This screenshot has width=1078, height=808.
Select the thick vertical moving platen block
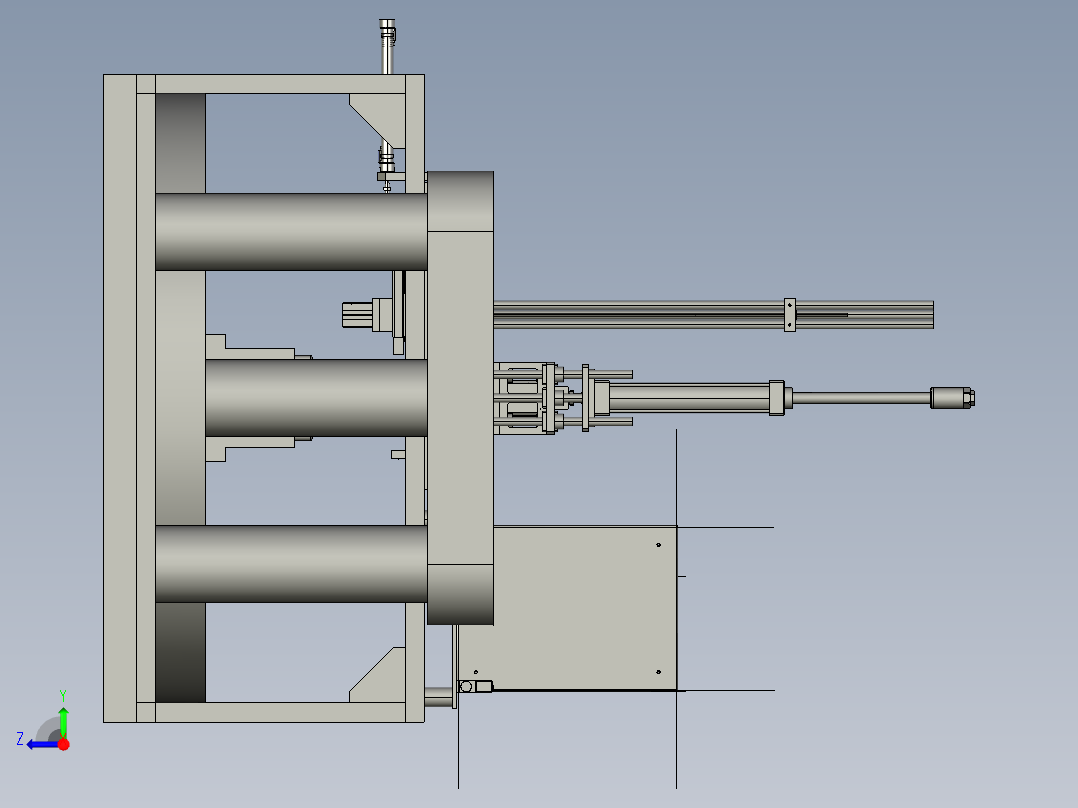click(461, 398)
